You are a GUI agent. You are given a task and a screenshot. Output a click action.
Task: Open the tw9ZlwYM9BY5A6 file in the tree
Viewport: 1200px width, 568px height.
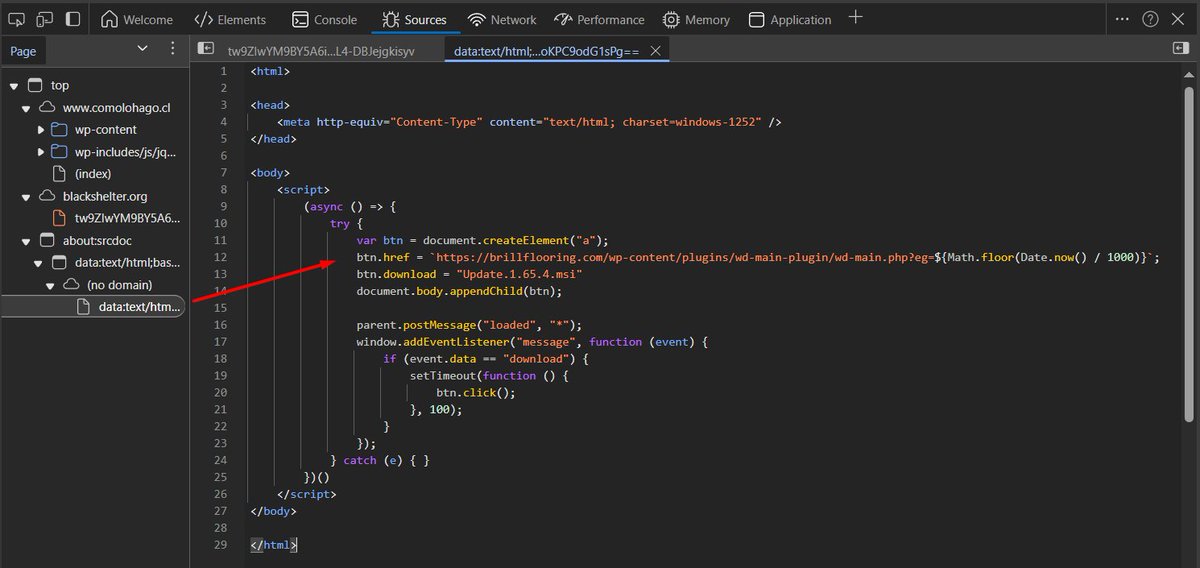point(126,218)
